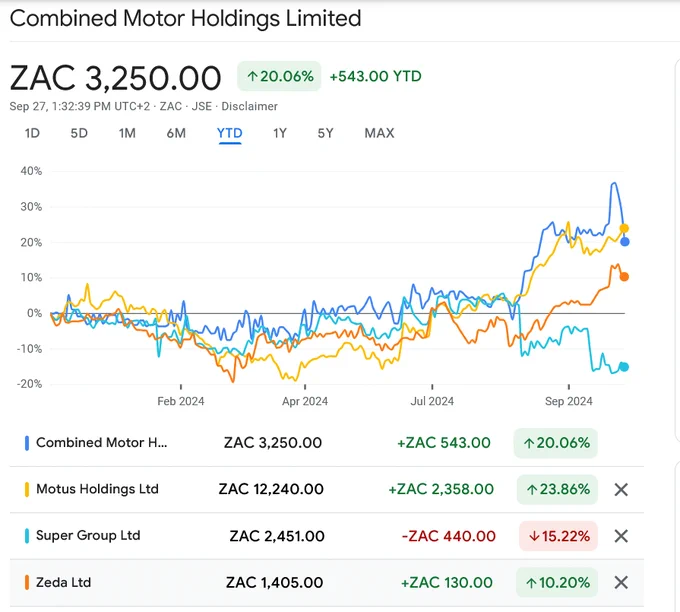The image size is (680, 612).
Task: Click the Apr 2024 axis label
Action: pos(305,401)
